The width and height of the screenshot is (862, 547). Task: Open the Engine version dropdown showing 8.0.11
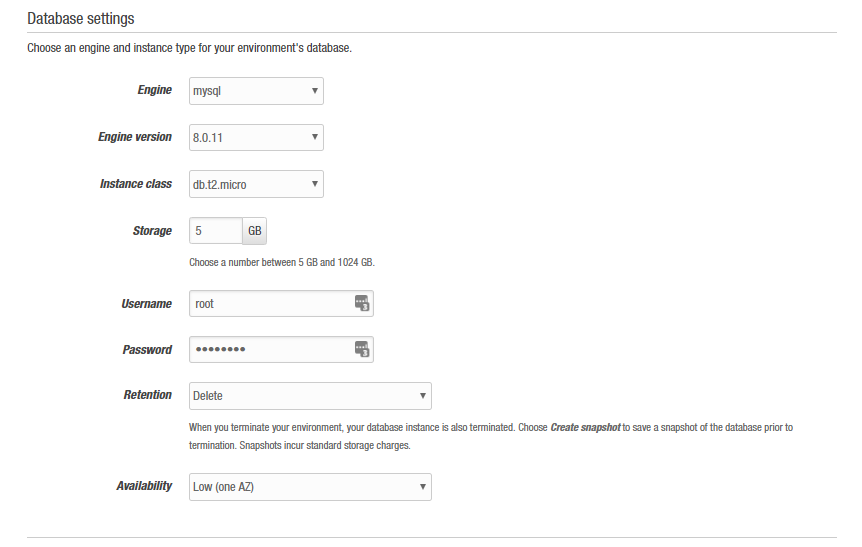tap(256, 137)
